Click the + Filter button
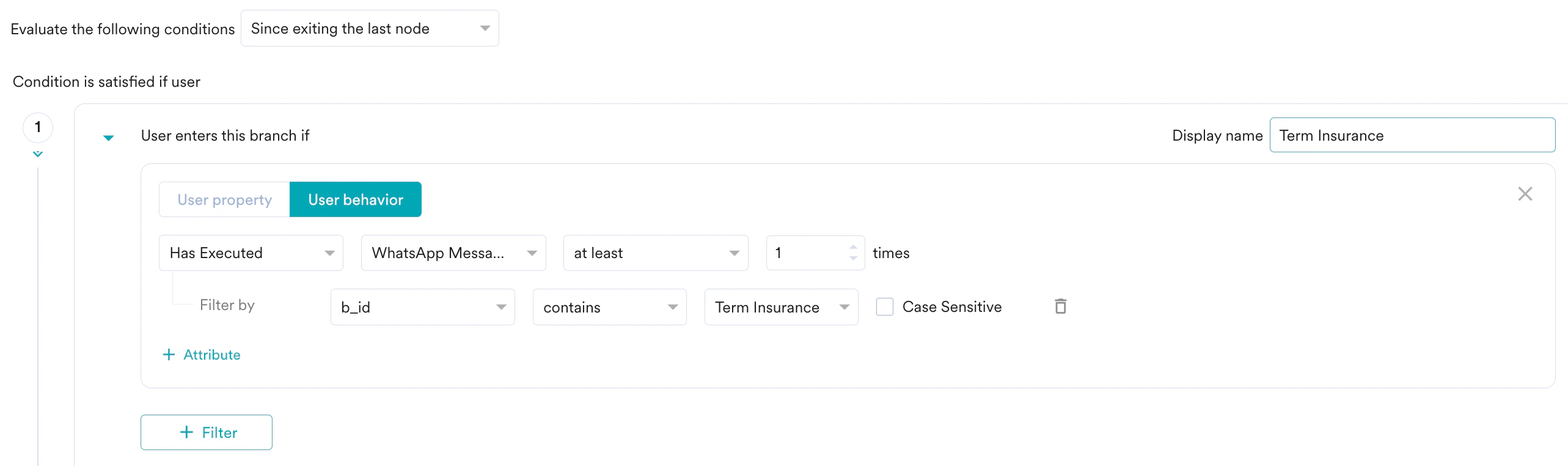This screenshot has width=1568, height=466. [x=207, y=432]
